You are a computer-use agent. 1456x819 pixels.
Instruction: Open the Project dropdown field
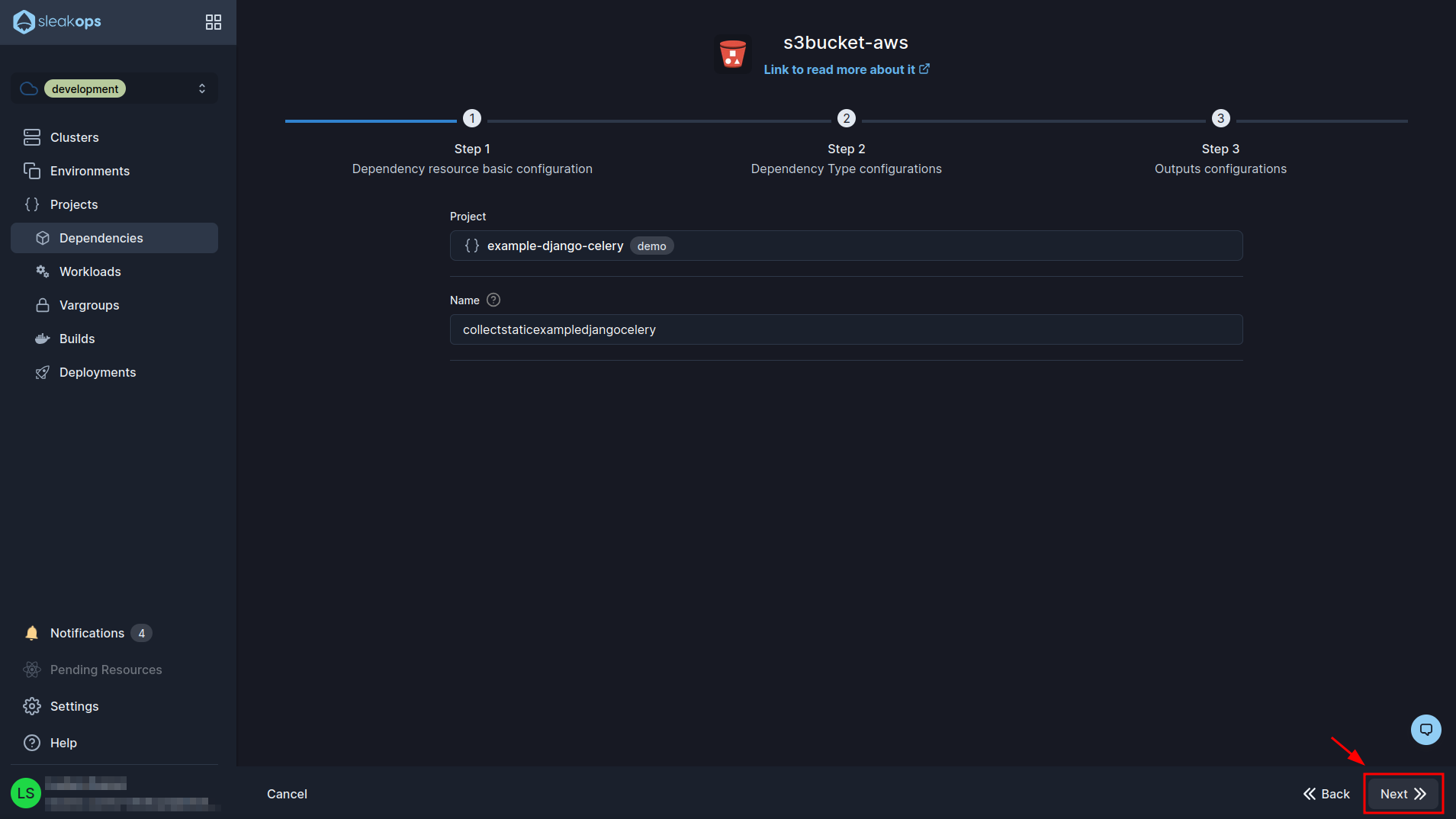tap(847, 246)
